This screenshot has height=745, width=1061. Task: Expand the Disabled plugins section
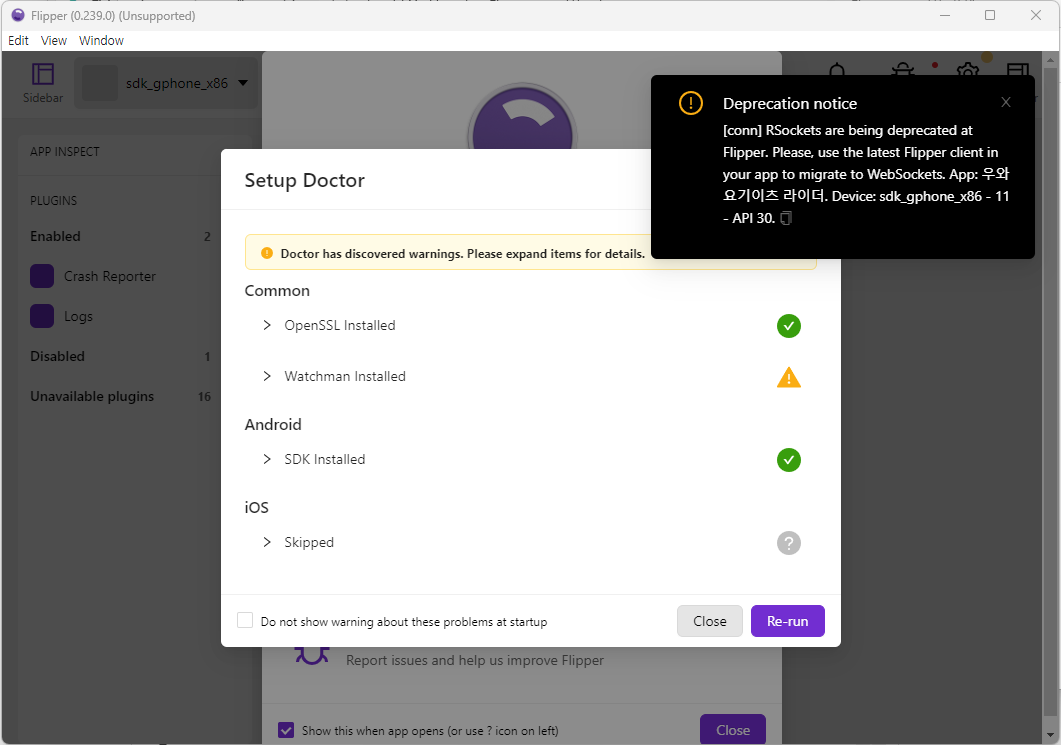coord(120,356)
